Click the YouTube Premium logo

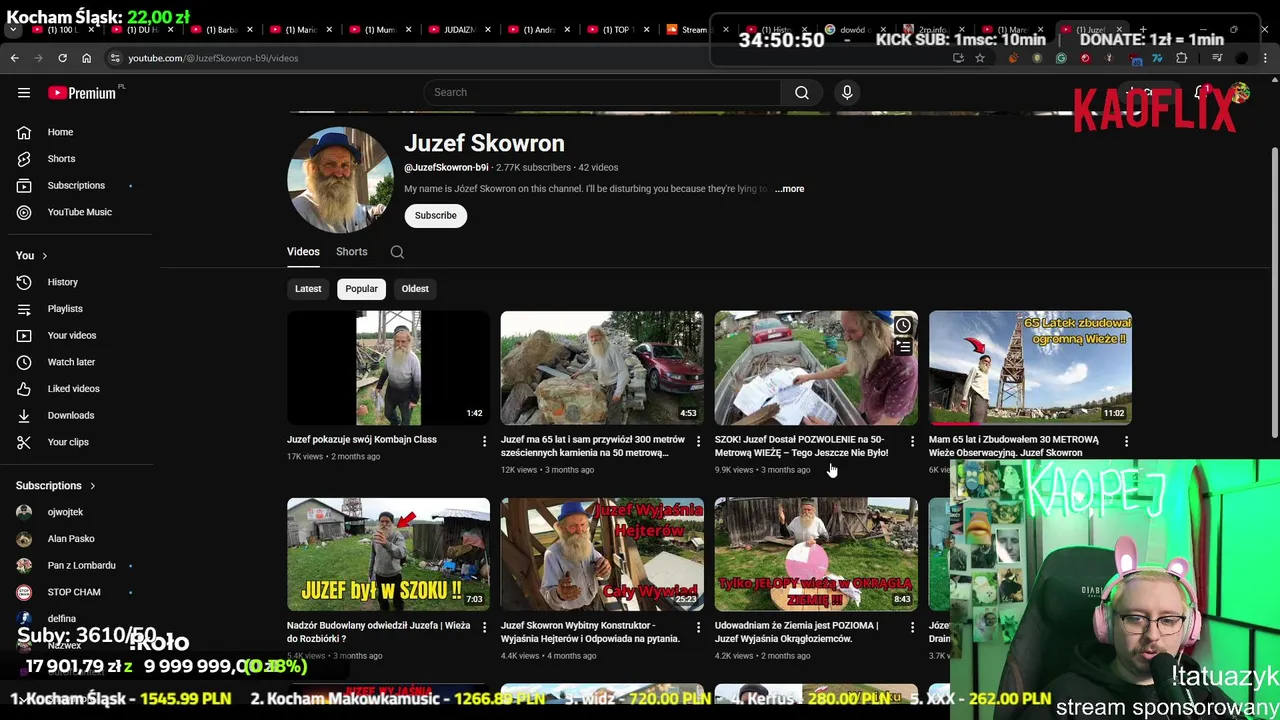(82, 93)
